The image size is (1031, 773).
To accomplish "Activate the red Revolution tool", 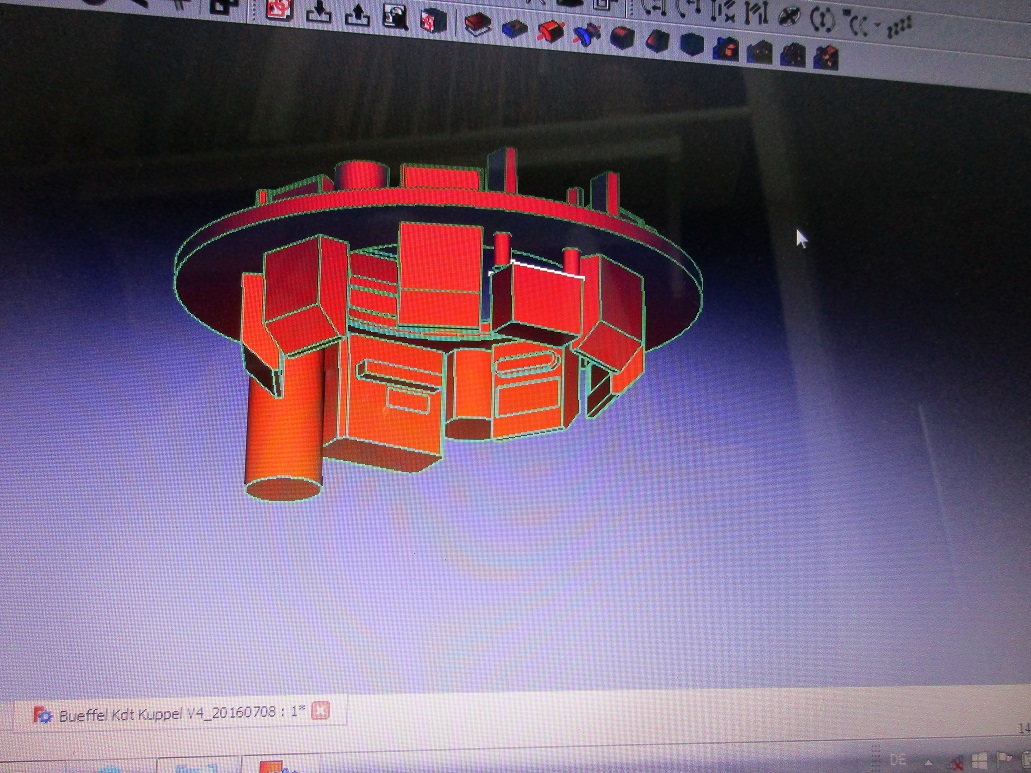I will point(551,33).
